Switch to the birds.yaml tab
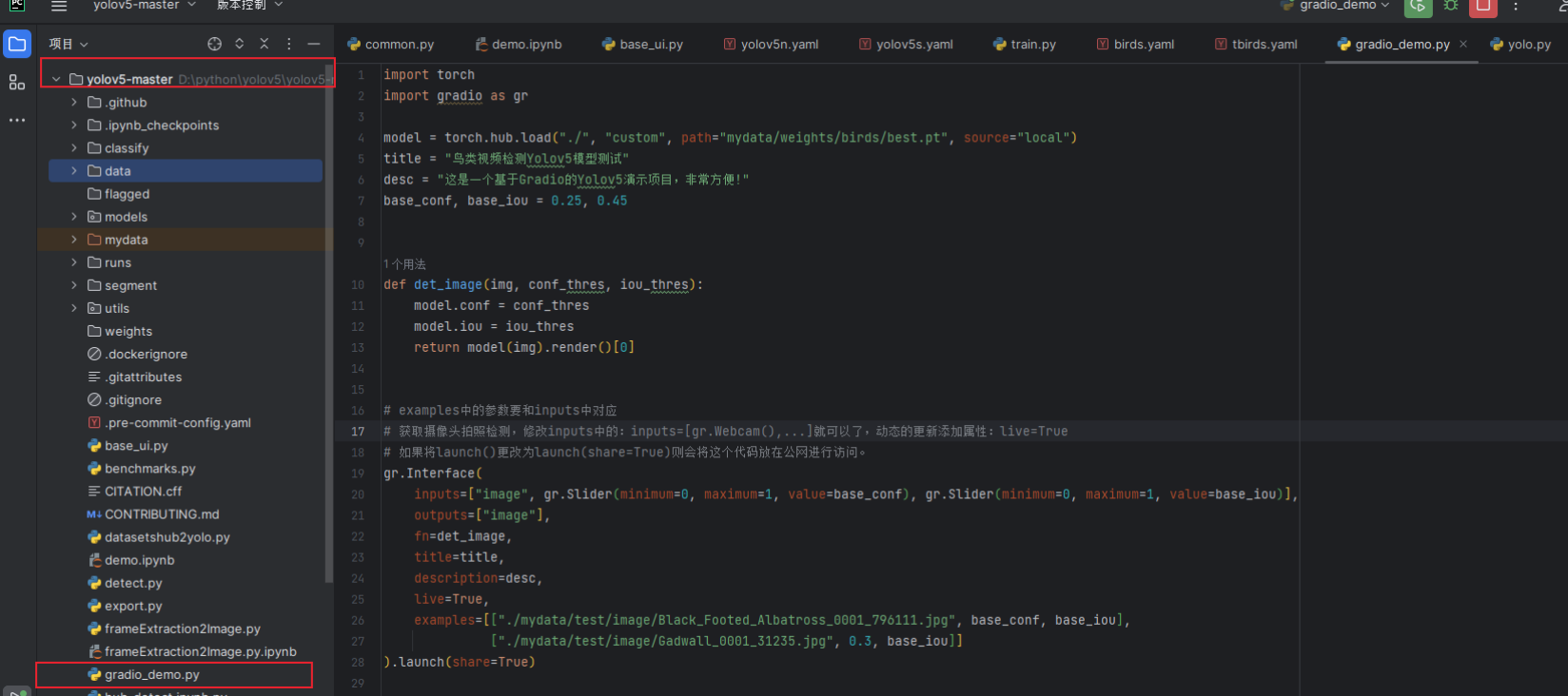The height and width of the screenshot is (696, 1568). 1135,44
